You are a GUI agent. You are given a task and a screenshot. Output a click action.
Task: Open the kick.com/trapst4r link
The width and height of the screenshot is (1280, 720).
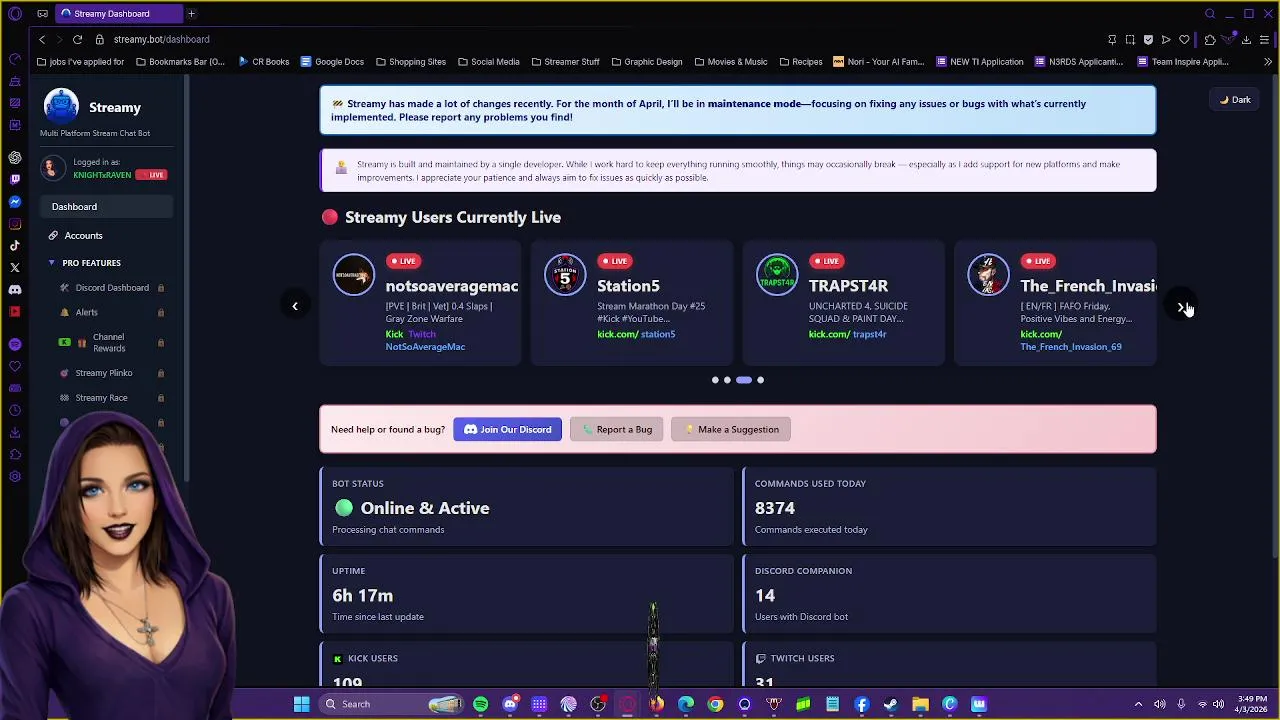(847, 334)
